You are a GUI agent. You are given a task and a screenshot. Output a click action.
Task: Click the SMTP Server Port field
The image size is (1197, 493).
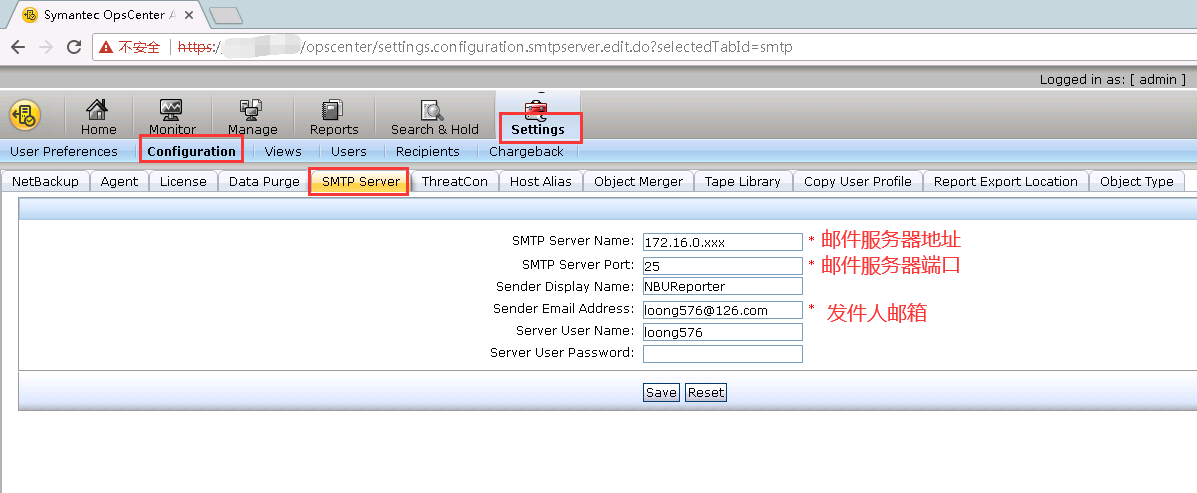coord(722,265)
